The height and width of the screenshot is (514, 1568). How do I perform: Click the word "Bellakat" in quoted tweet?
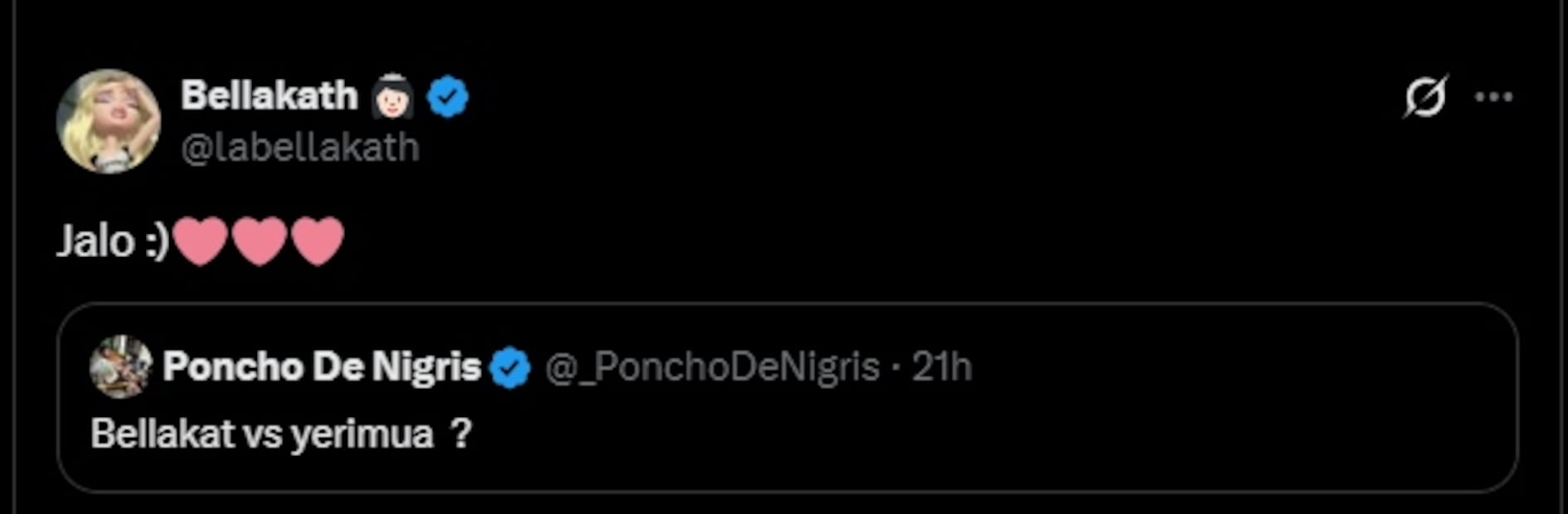coord(163,434)
